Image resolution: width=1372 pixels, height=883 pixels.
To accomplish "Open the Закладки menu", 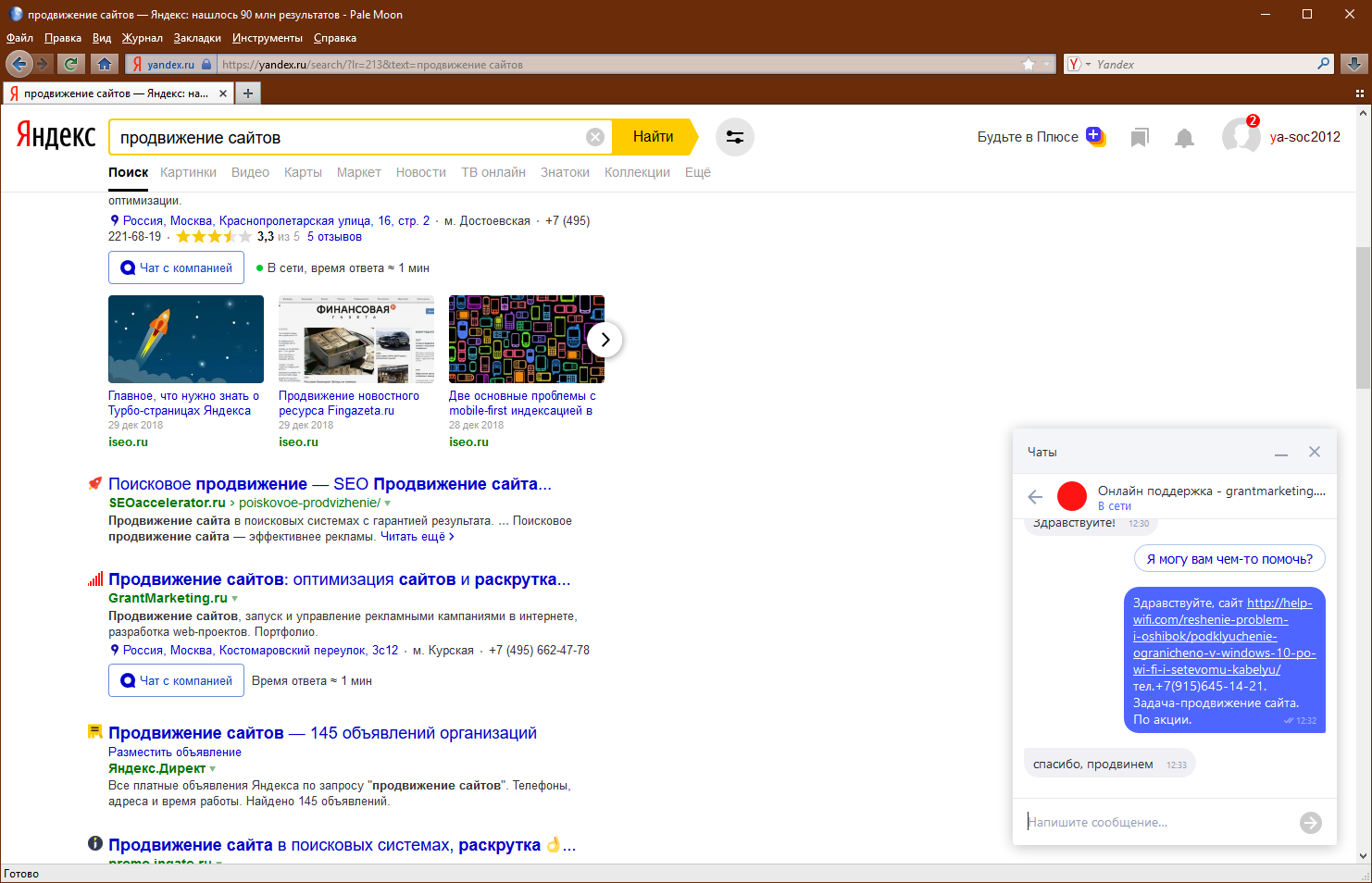I will coord(197,38).
